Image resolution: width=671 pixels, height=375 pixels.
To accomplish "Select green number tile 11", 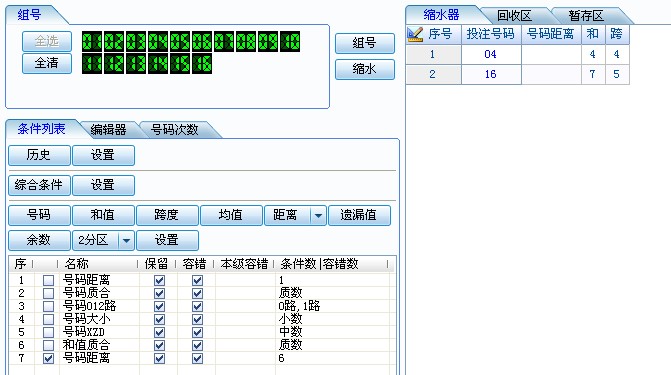I will point(92,63).
